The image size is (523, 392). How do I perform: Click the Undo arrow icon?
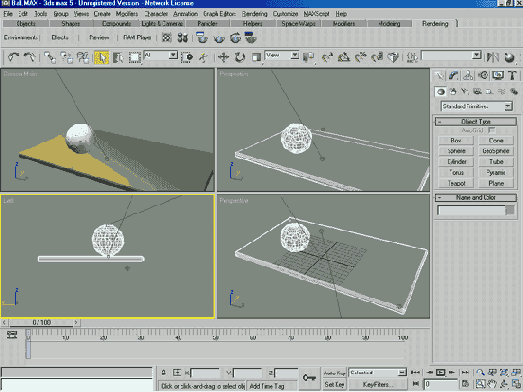(13, 57)
